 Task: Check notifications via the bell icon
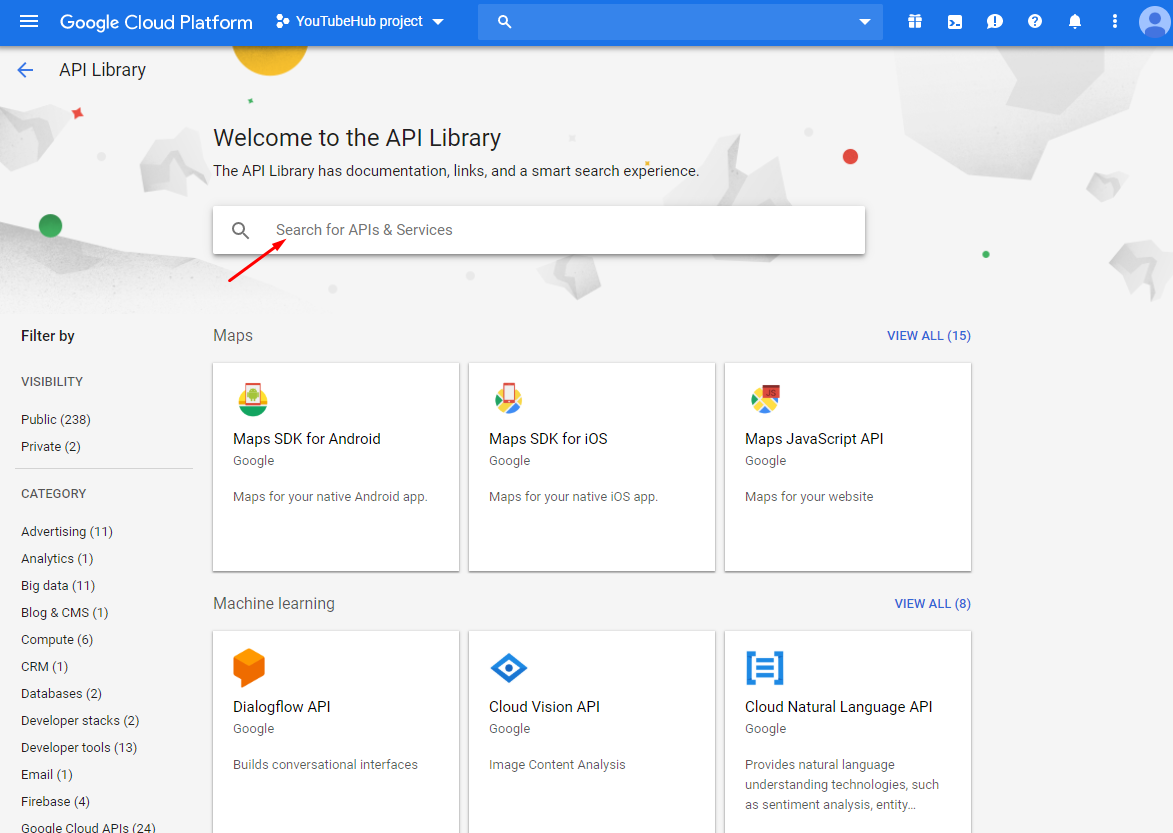[x=1075, y=21]
